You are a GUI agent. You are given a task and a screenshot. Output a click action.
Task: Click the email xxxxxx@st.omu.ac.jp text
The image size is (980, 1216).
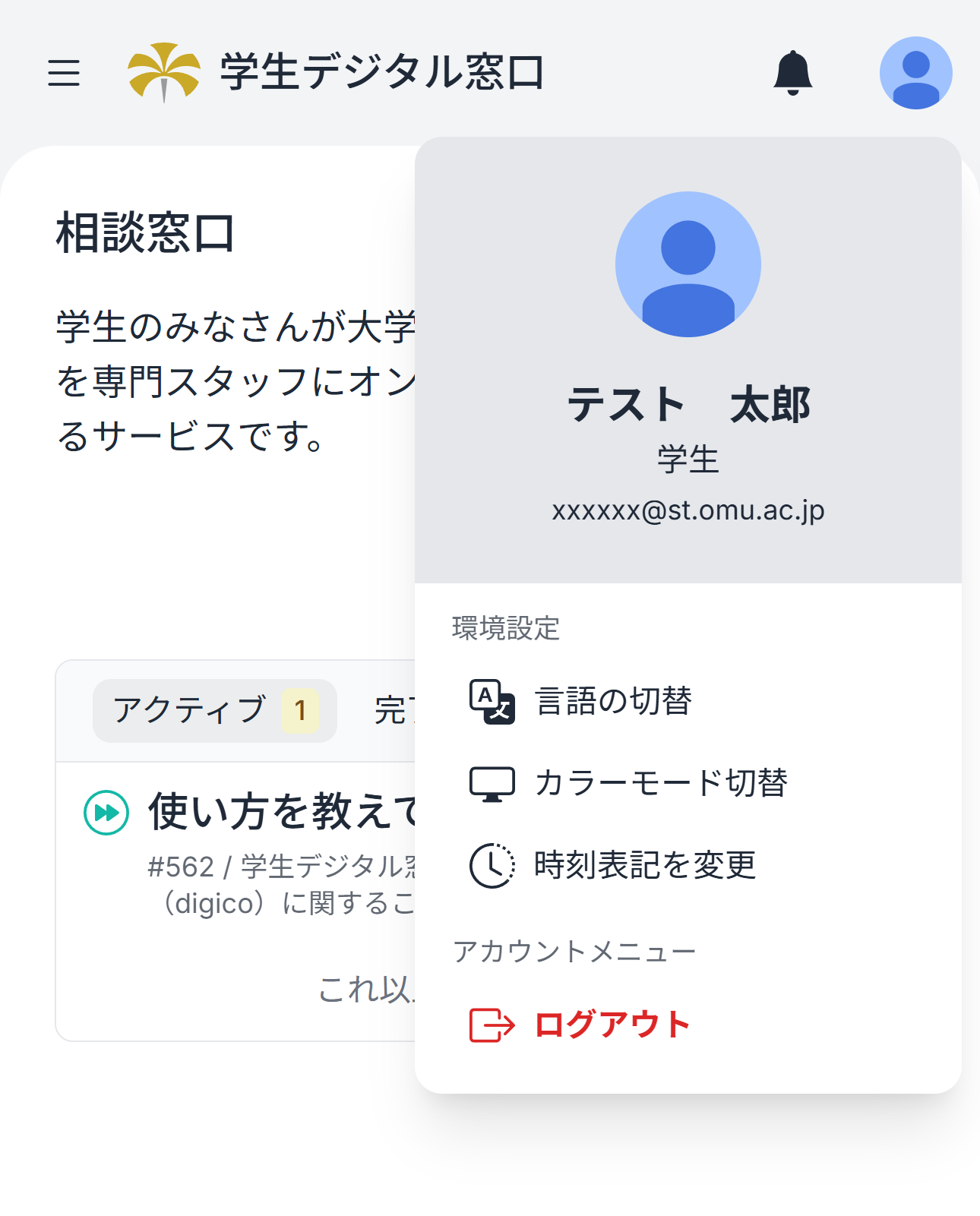point(688,510)
